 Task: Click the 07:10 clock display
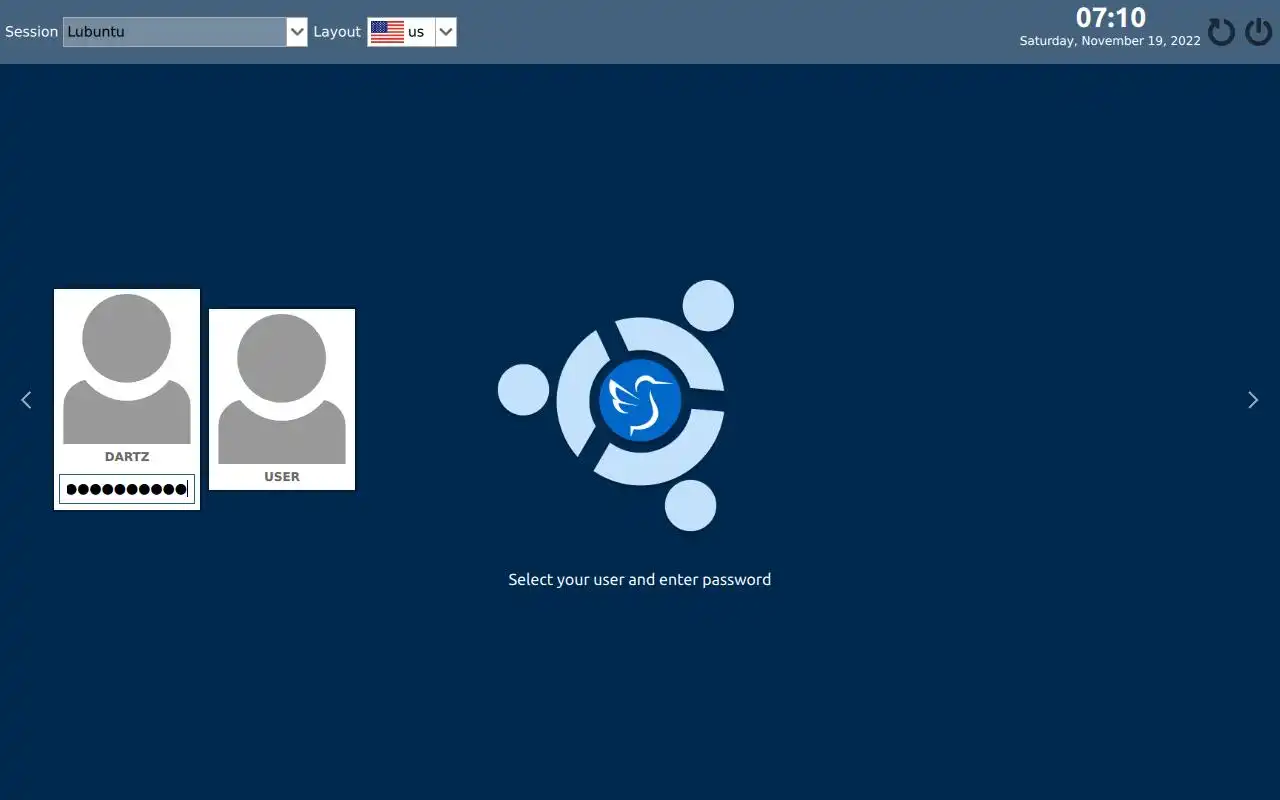[1111, 17]
